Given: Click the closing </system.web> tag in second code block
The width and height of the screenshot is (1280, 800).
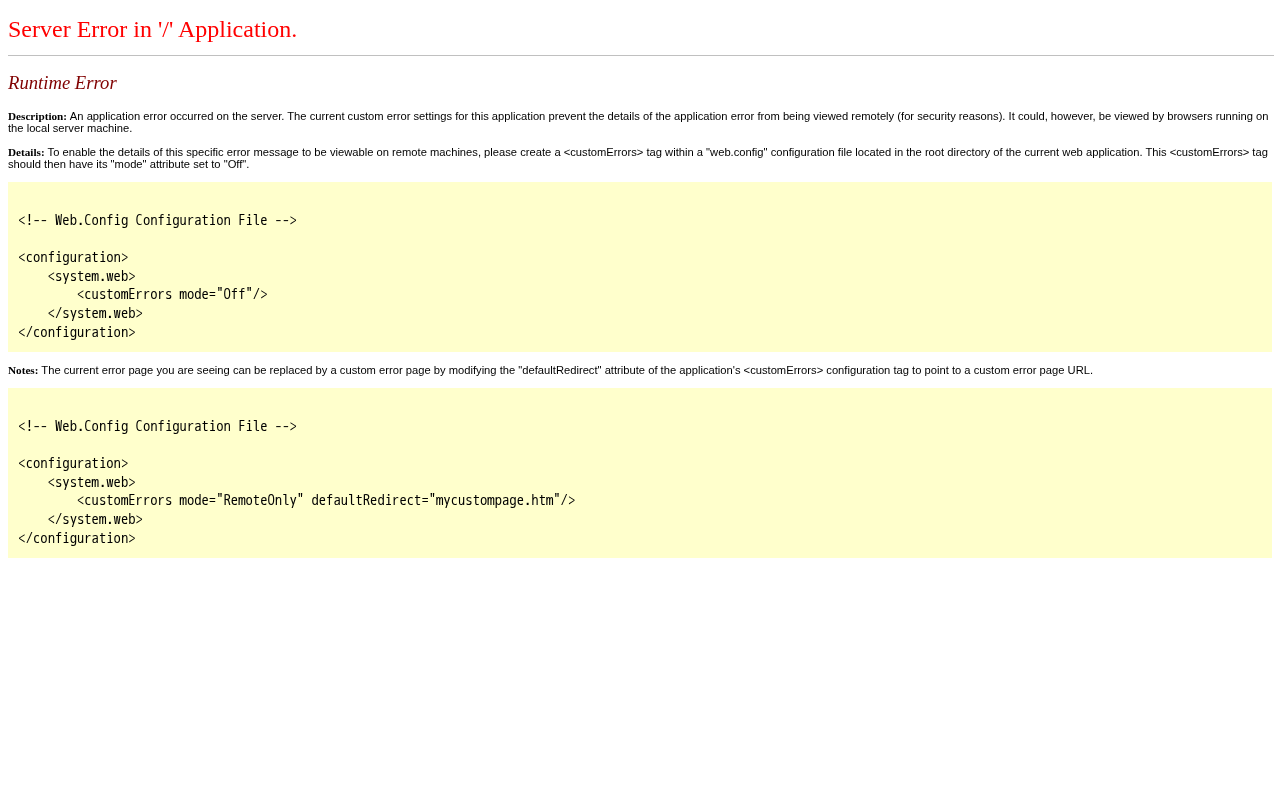Looking at the screenshot, I should tap(95, 519).
